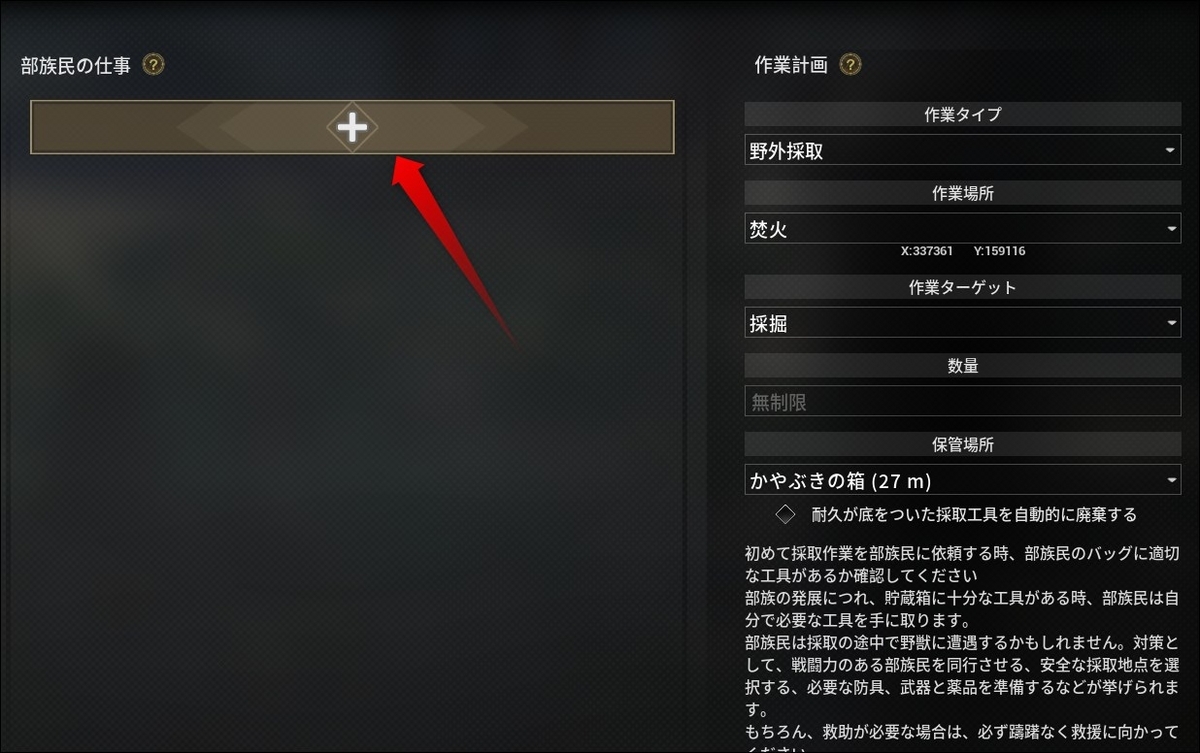This screenshot has width=1200, height=753.
Task: Click the instructions paragraph starting 初めて採取作業
Action: click(x=962, y=563)
